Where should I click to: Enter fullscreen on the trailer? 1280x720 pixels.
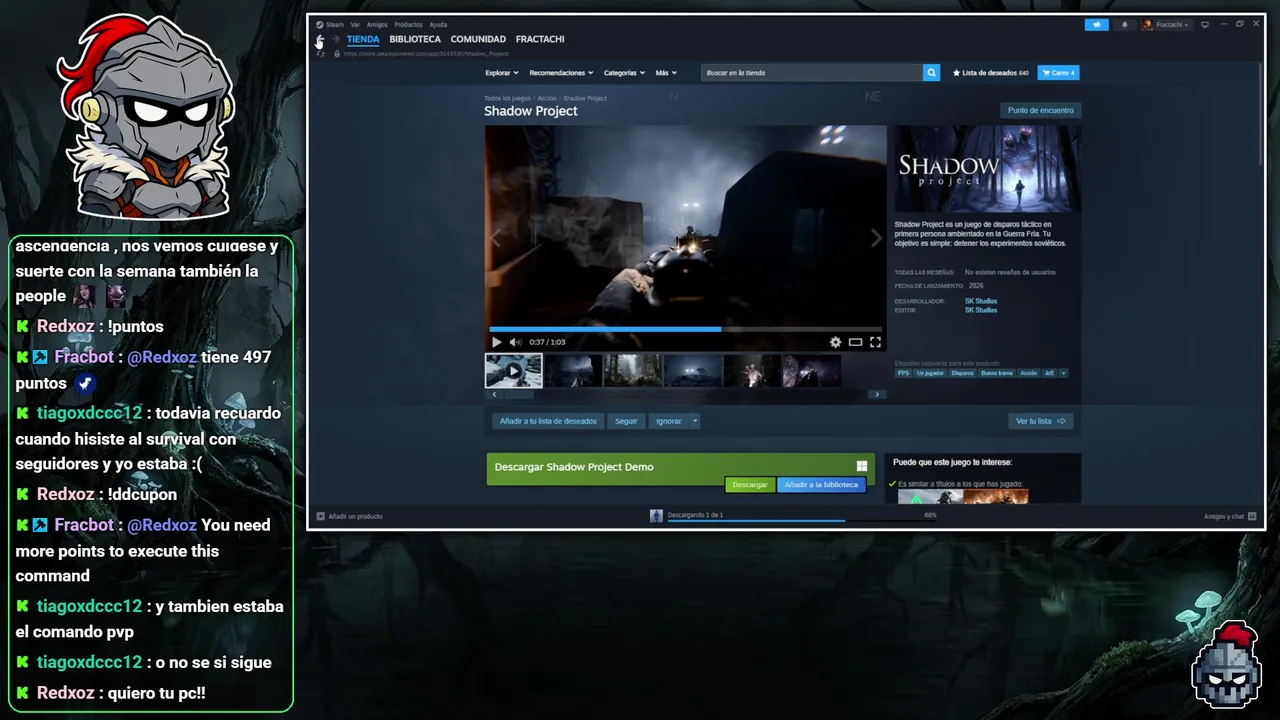(x=875, y=342)
